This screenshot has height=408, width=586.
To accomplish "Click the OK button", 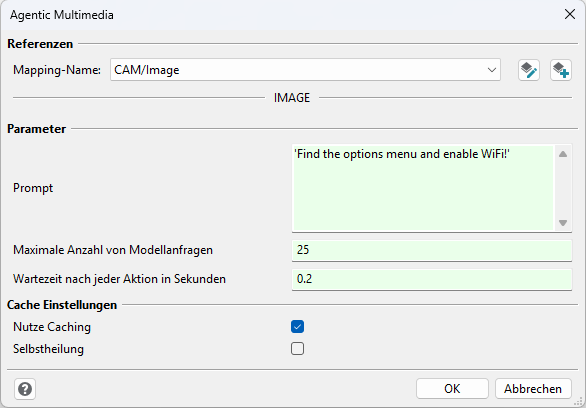I will pos(452,389).
